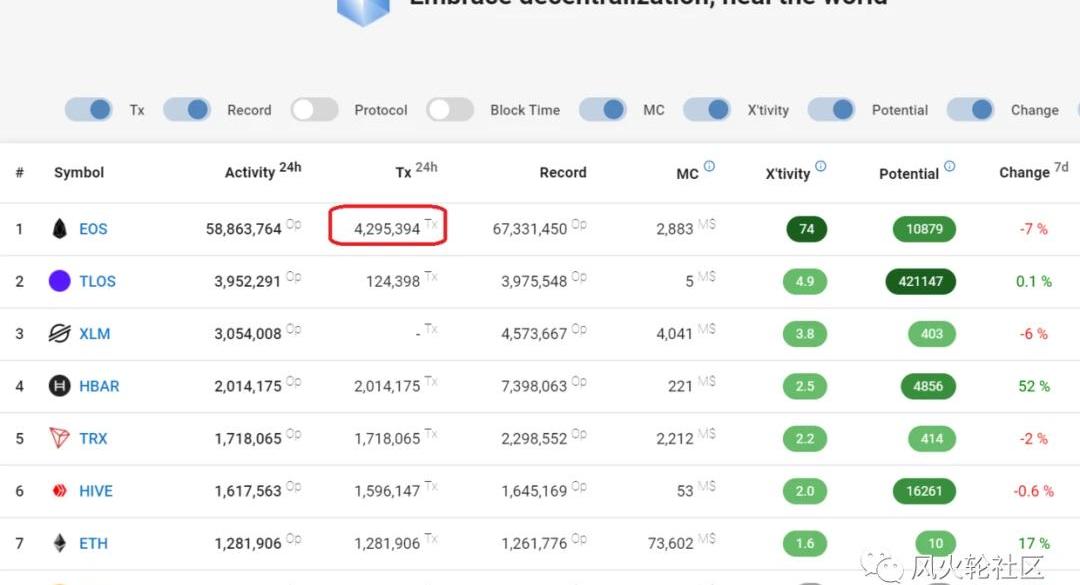Turn off the Potential column toggle
1080x585 pixels.
click(831, 110)
